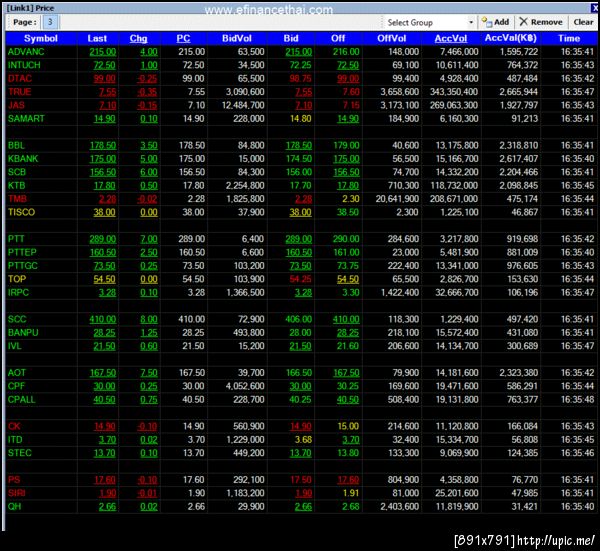Screen dimensions: 600x551
Task: Click the Bid column header
Action: [291, 38]
